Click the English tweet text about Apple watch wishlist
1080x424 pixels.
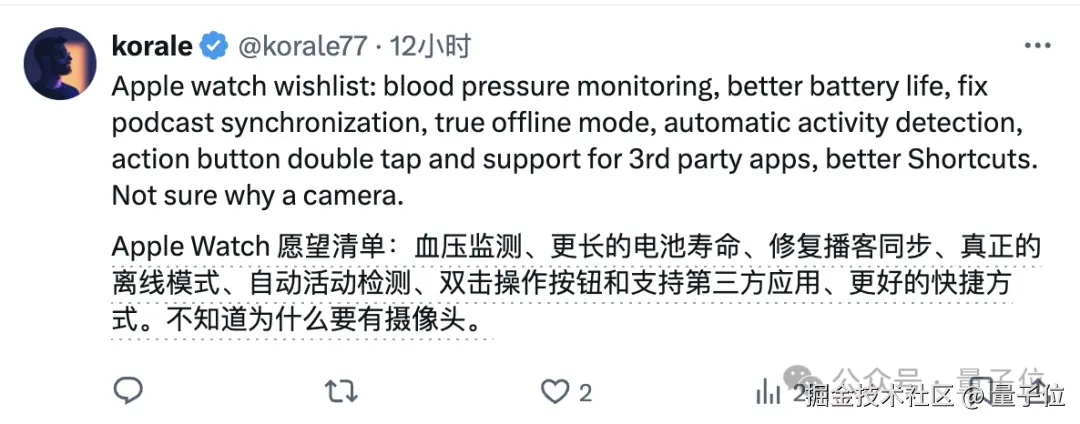[x=574, y=142]
